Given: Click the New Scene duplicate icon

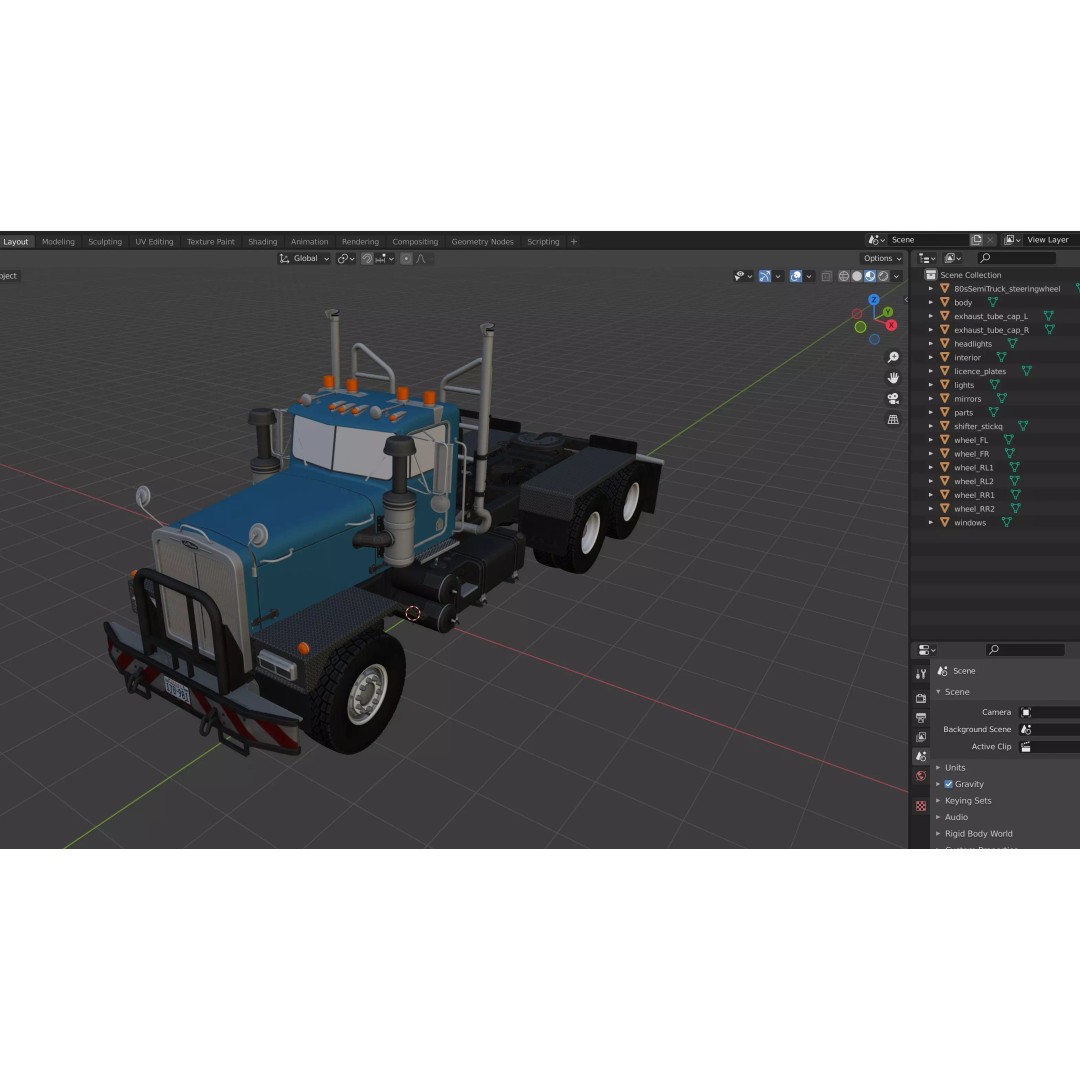Looking at the screenshot, I should pos(976,240).
